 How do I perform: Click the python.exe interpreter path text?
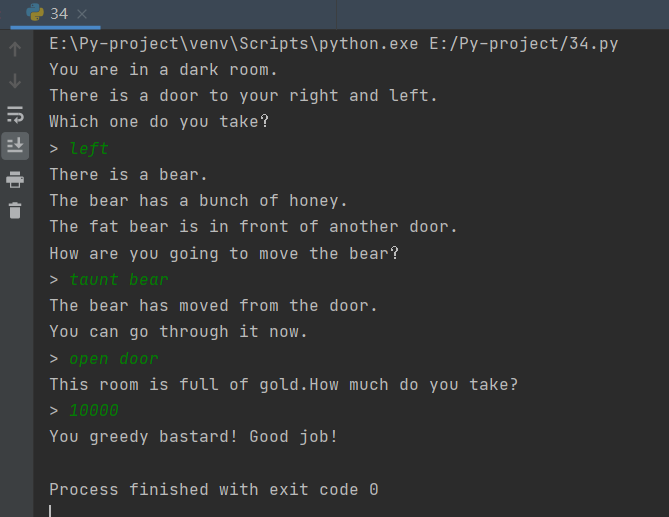click(233, 44)
